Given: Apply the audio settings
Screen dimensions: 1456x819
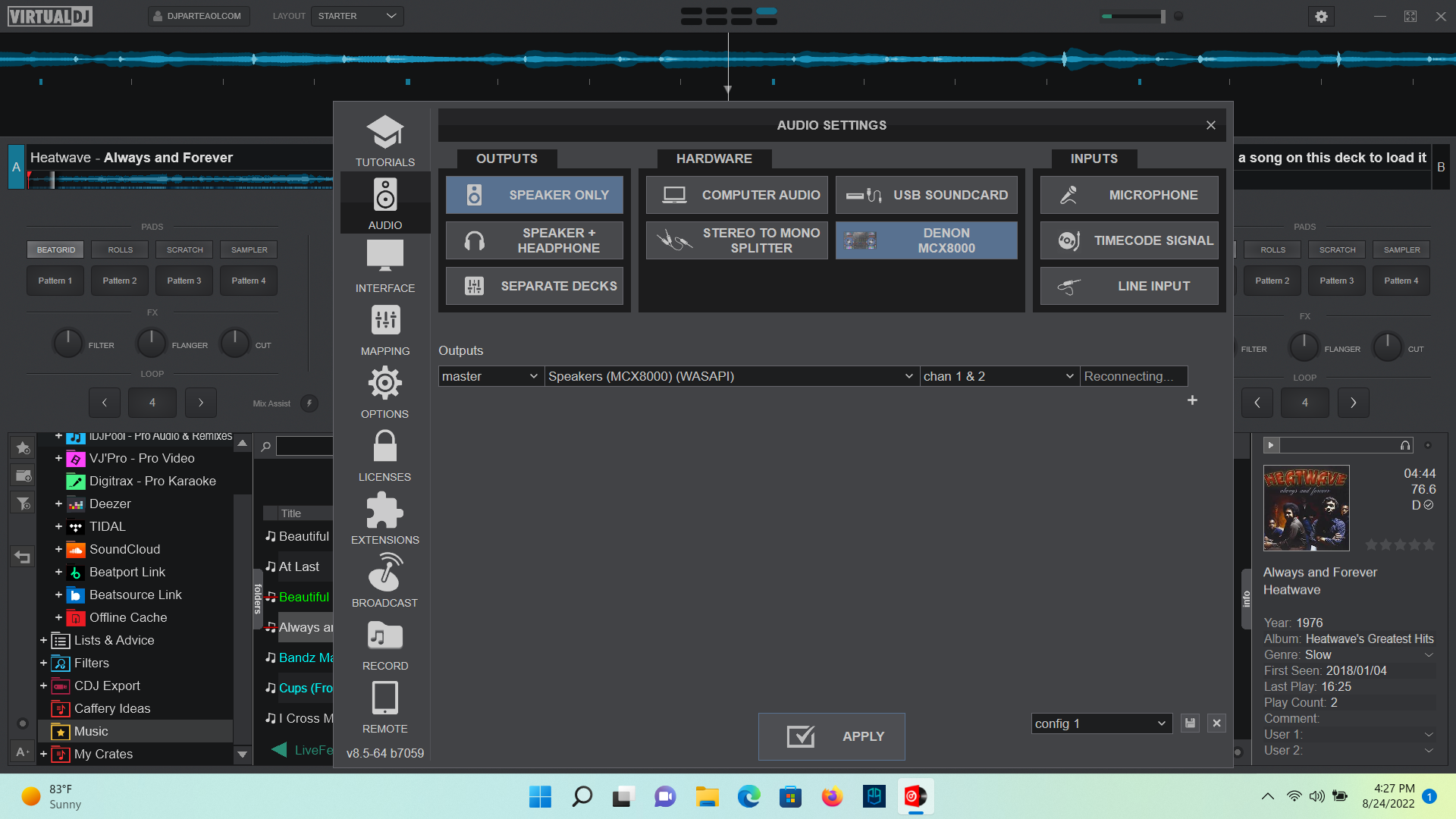Looking at the screenshot, I should pyautogui.click(x=831, y=736).
